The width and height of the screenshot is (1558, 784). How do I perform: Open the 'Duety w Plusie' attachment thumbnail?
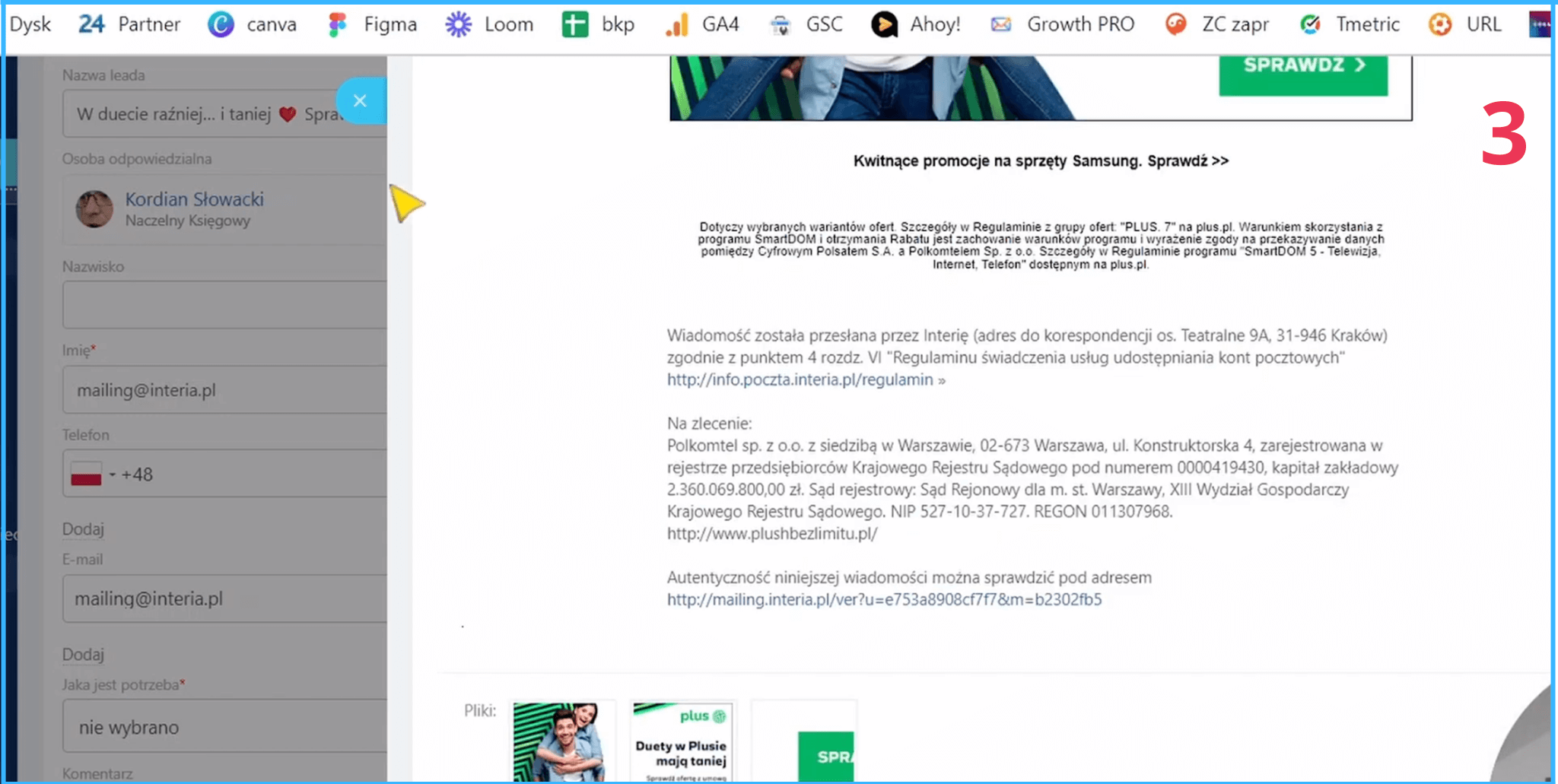pyautogui.click(x=682, y=741)
